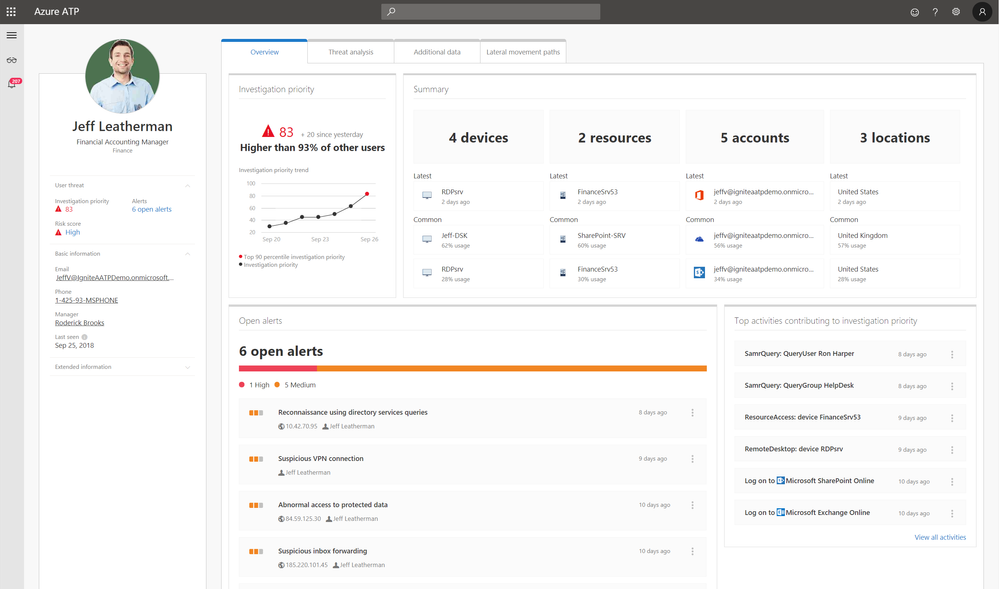Image resolution: width=999 pixels, height=589 pixels.
Task: Open the Lateral movement paths tab
Action: pyautogui.click(x=523, y=52)
